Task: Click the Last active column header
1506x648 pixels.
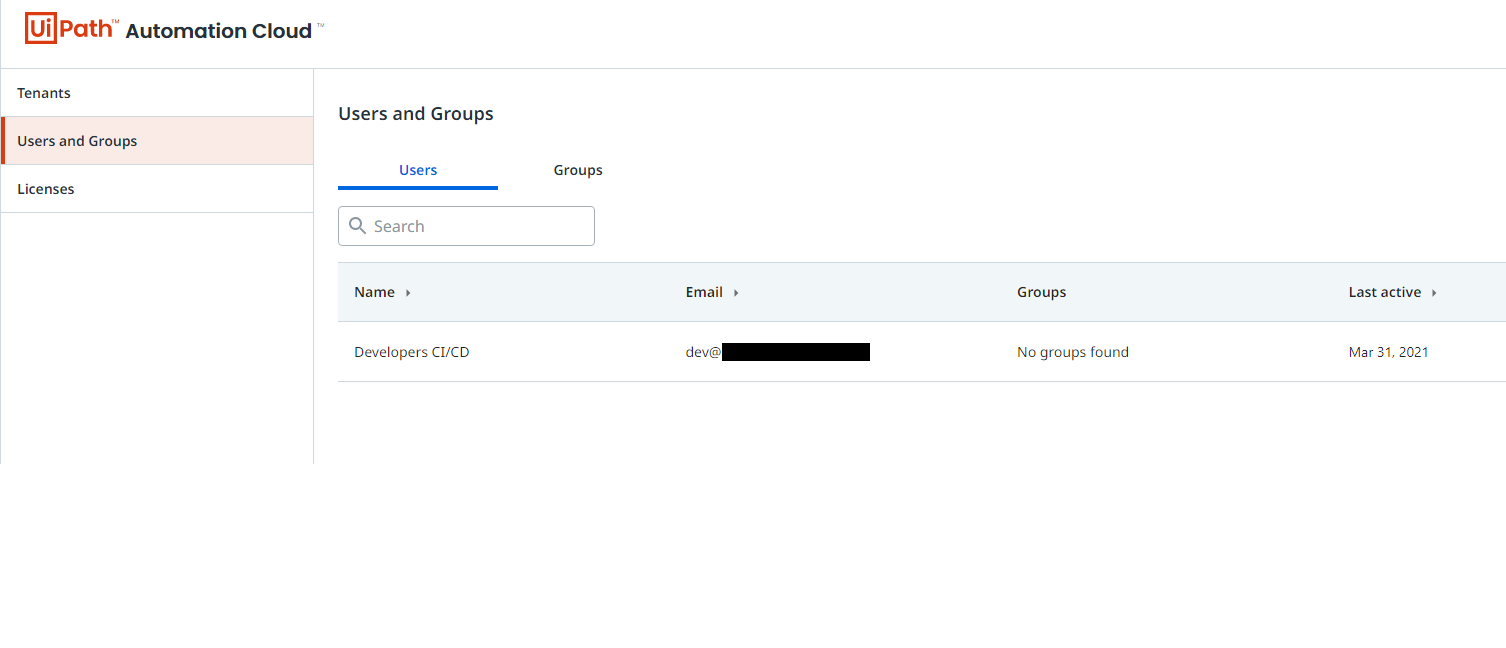Action: 1384,292
